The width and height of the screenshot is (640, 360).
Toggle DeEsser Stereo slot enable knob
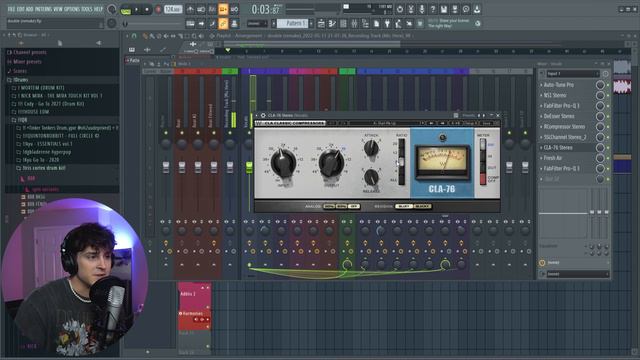600,116
